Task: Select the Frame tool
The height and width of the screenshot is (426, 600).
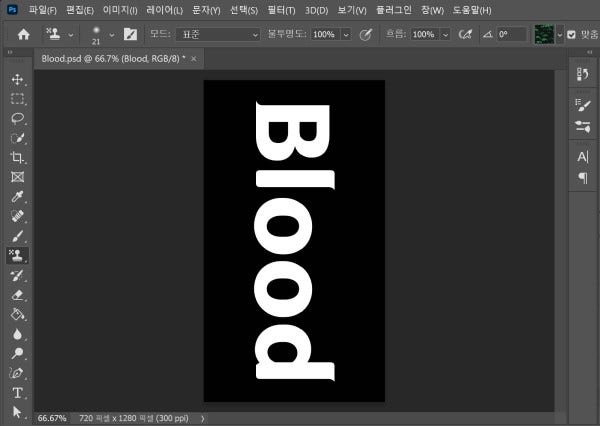Action: pos(17,177)
